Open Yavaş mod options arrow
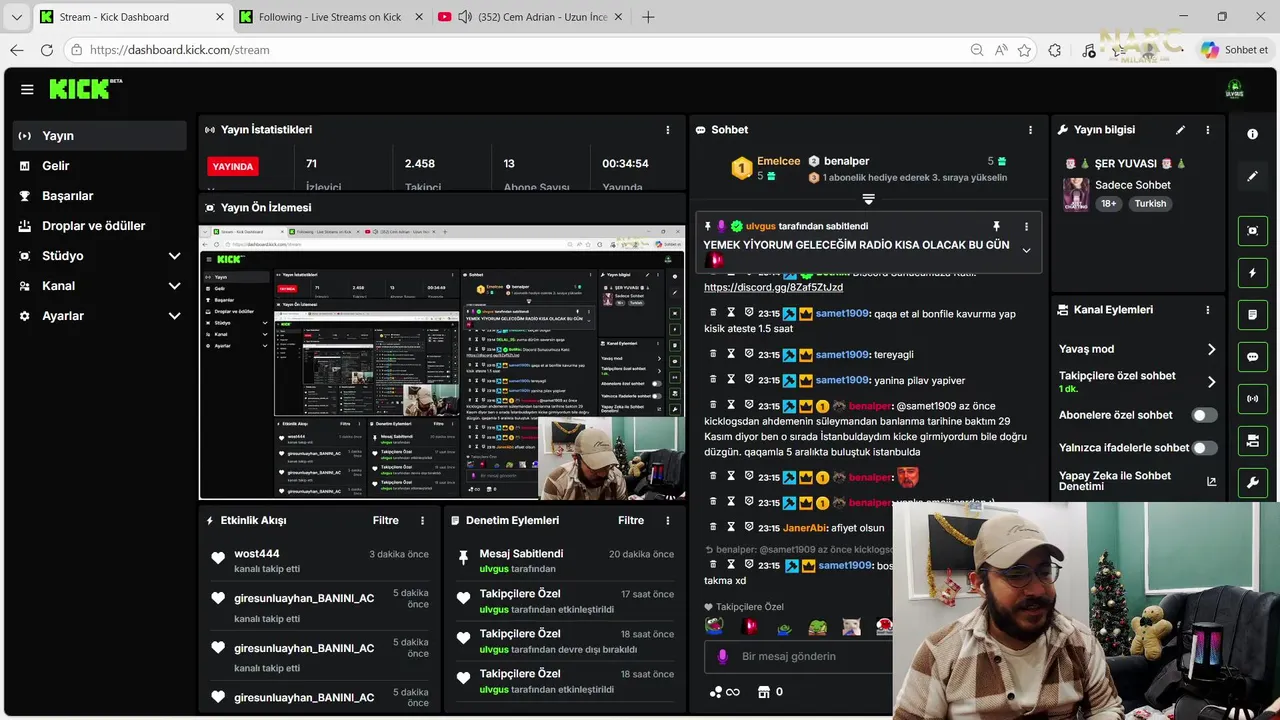 (1211, 349)
